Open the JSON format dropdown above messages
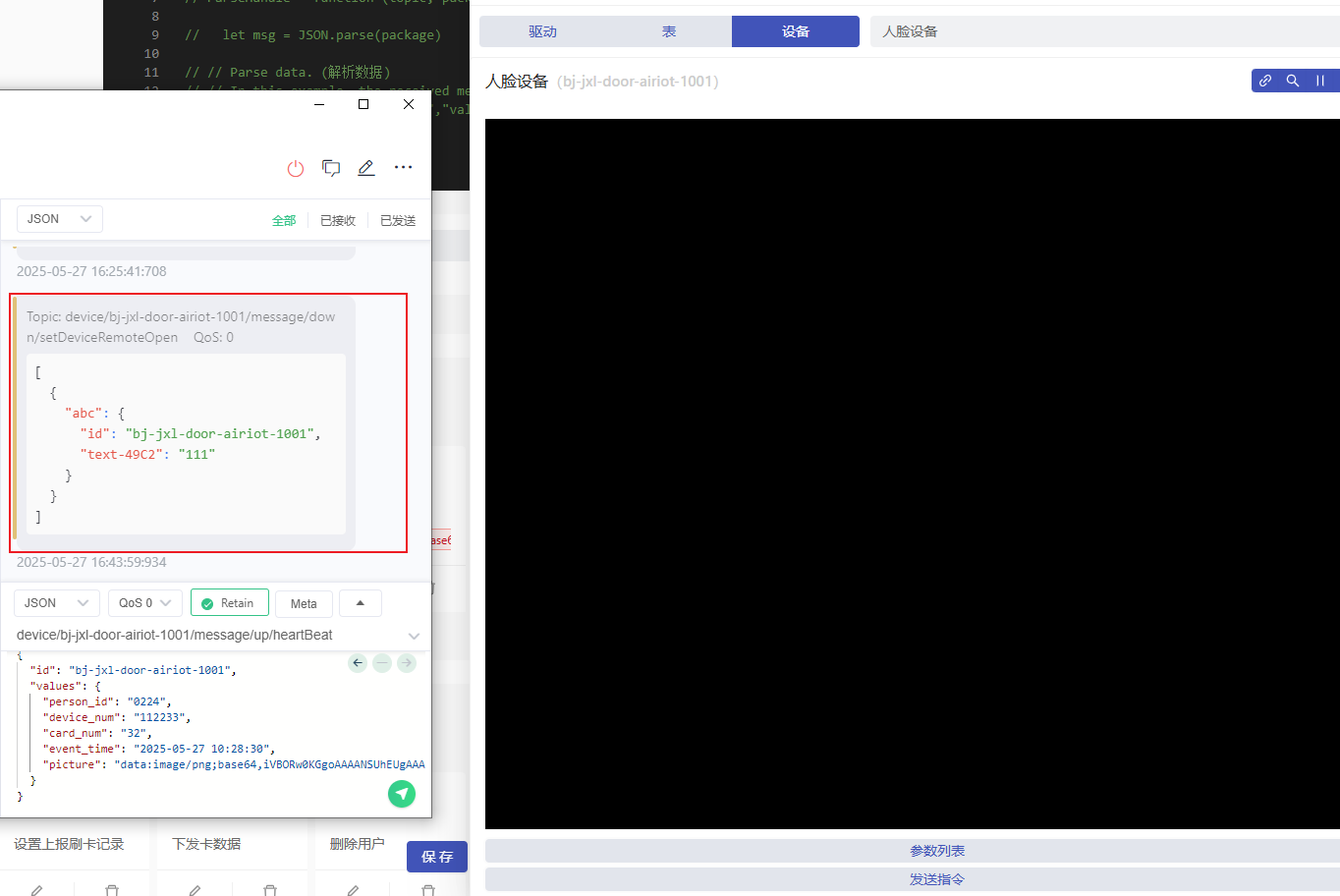The height and width of the screenshot is (896, 1340). pos(60,219)
